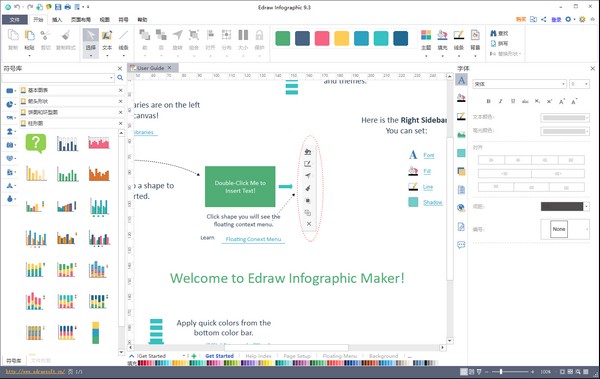Click the Floating Conext Menu link
Screen dimensions: 600x379
[253, 239]
